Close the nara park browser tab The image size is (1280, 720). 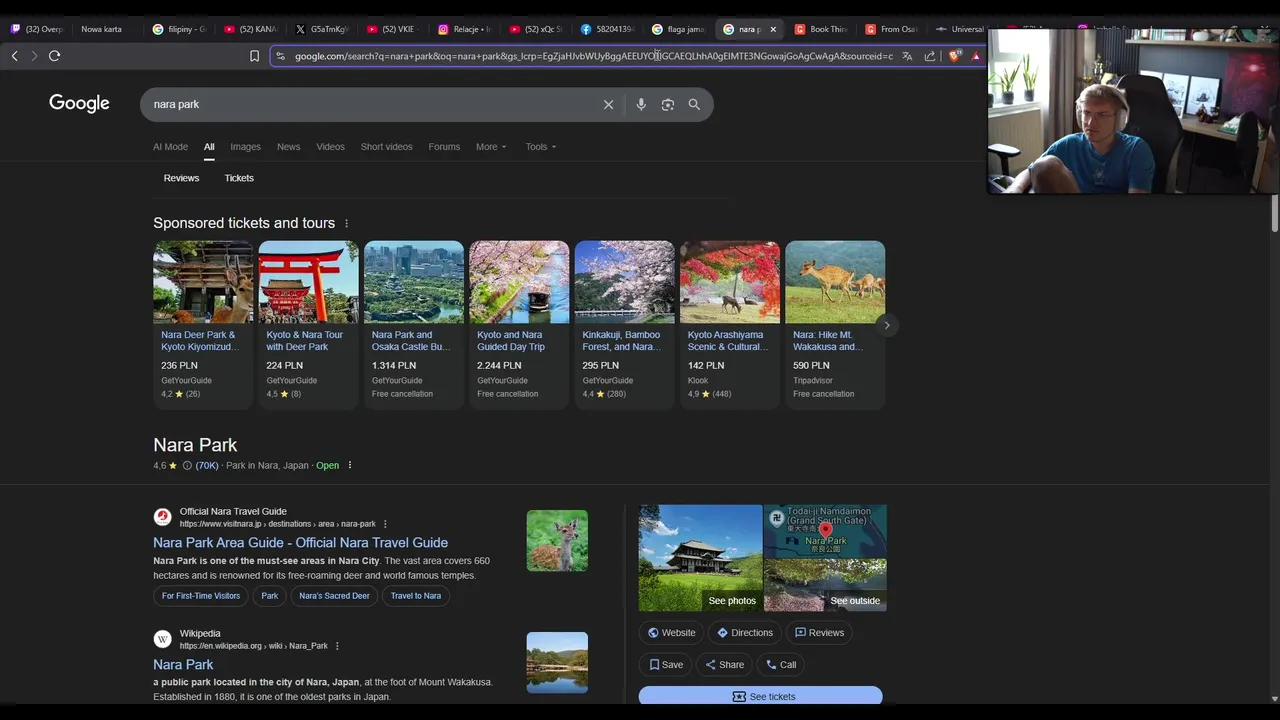coord(773,29)
